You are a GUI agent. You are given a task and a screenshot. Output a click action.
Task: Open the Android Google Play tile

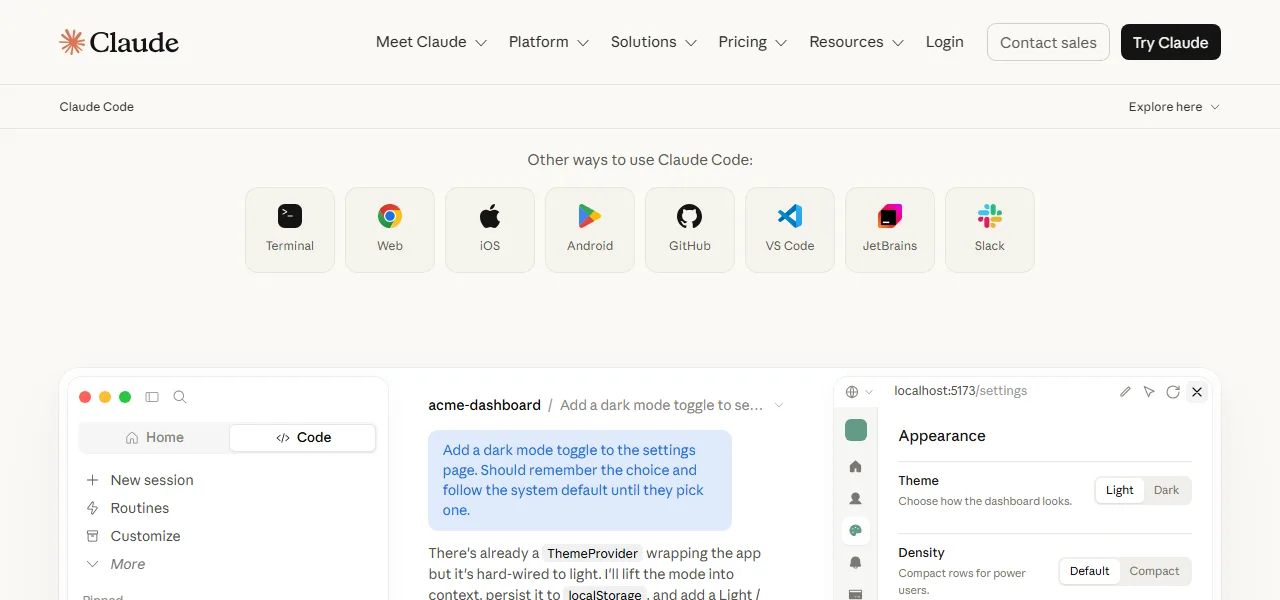coord(590,230)
